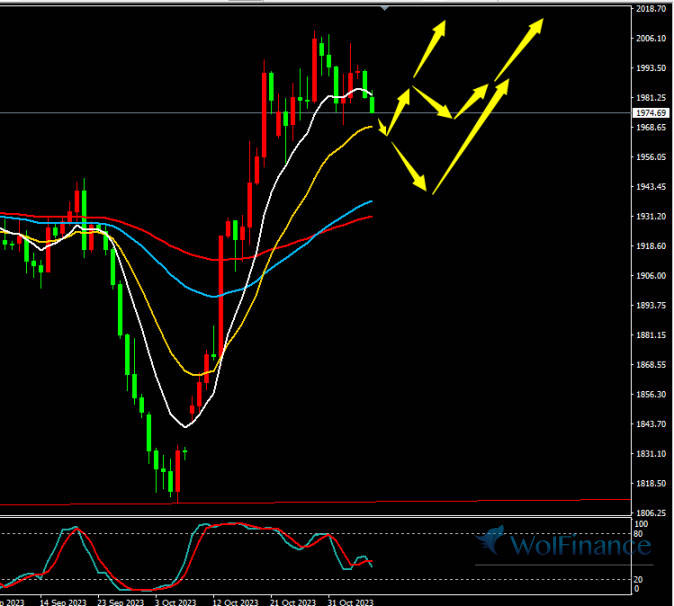Select the 1993.50 price level label
The image size is (674, 606).
(x=651, y=68)
